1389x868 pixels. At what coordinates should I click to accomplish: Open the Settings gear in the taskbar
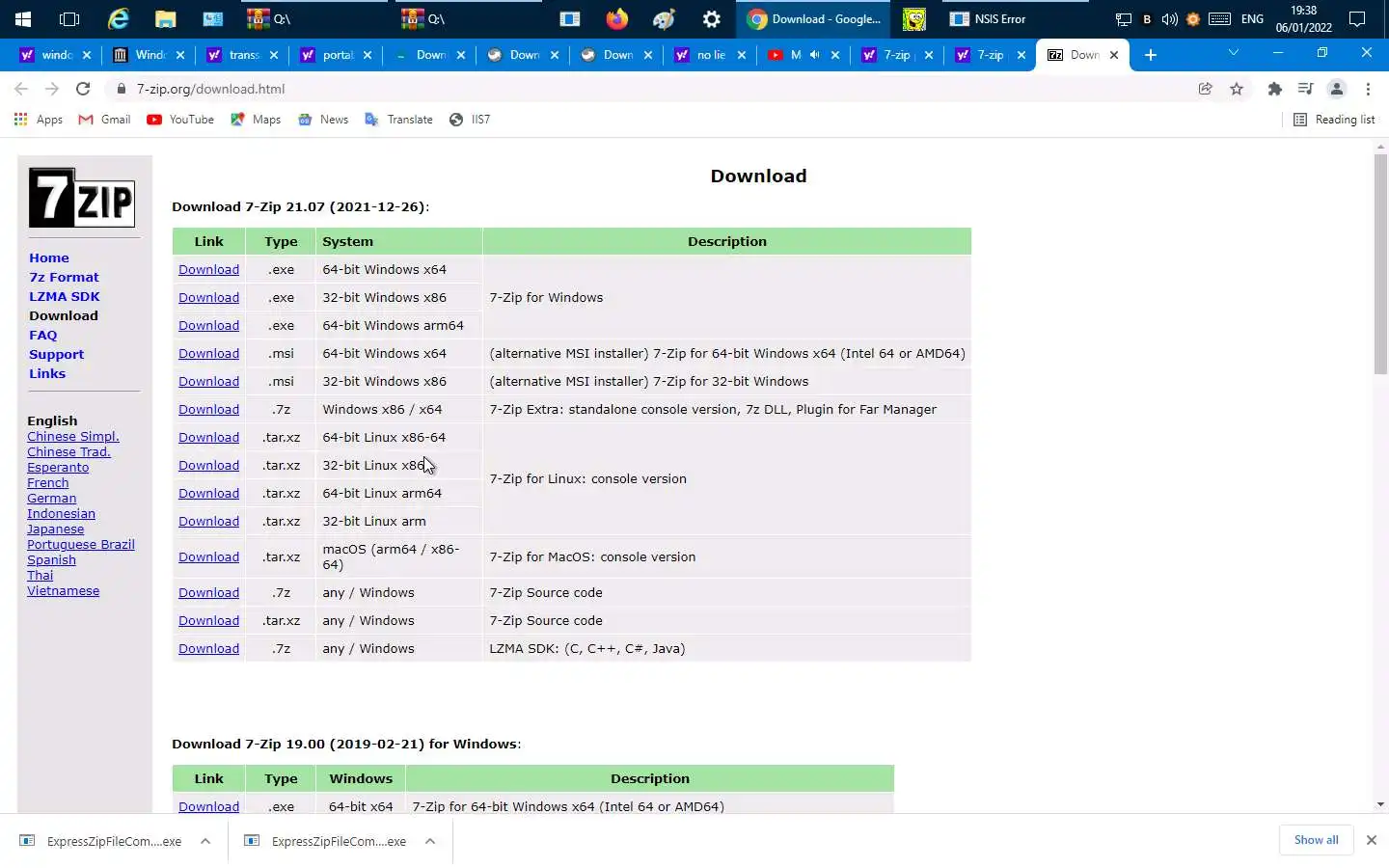click(712, 18)
